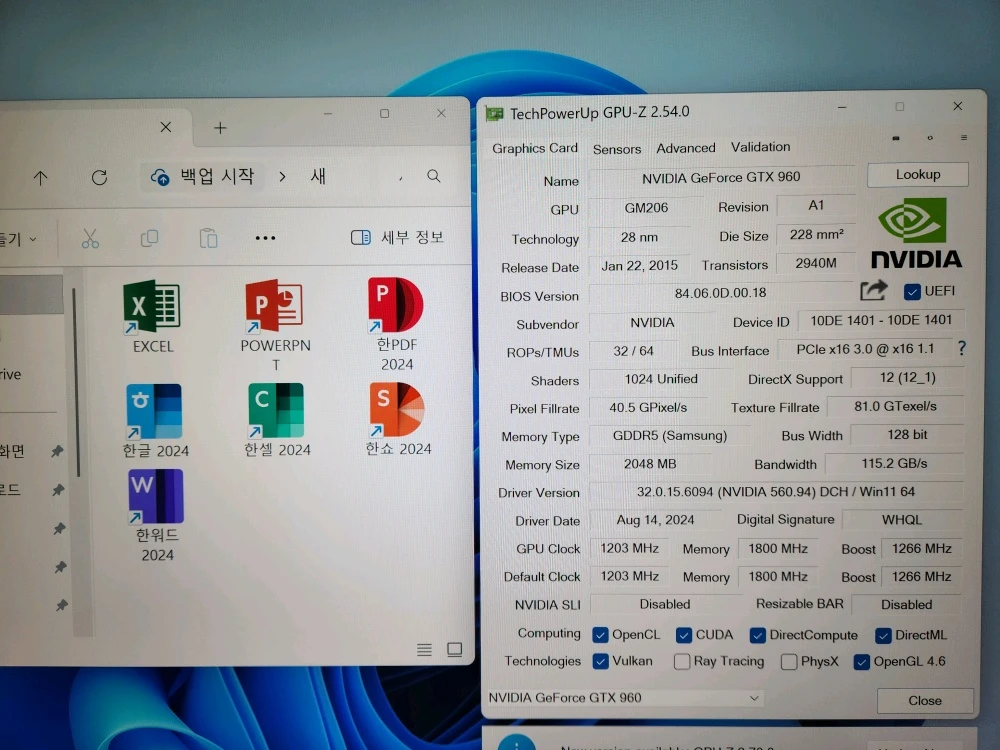Switch Explorer to large thumbnails view
1000x750 pixels.
click(455, 649)
